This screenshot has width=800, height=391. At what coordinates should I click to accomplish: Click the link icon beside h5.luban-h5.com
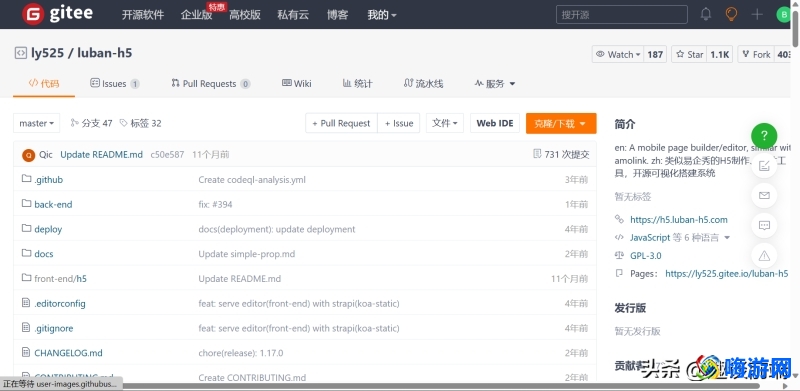pos(619,219)
